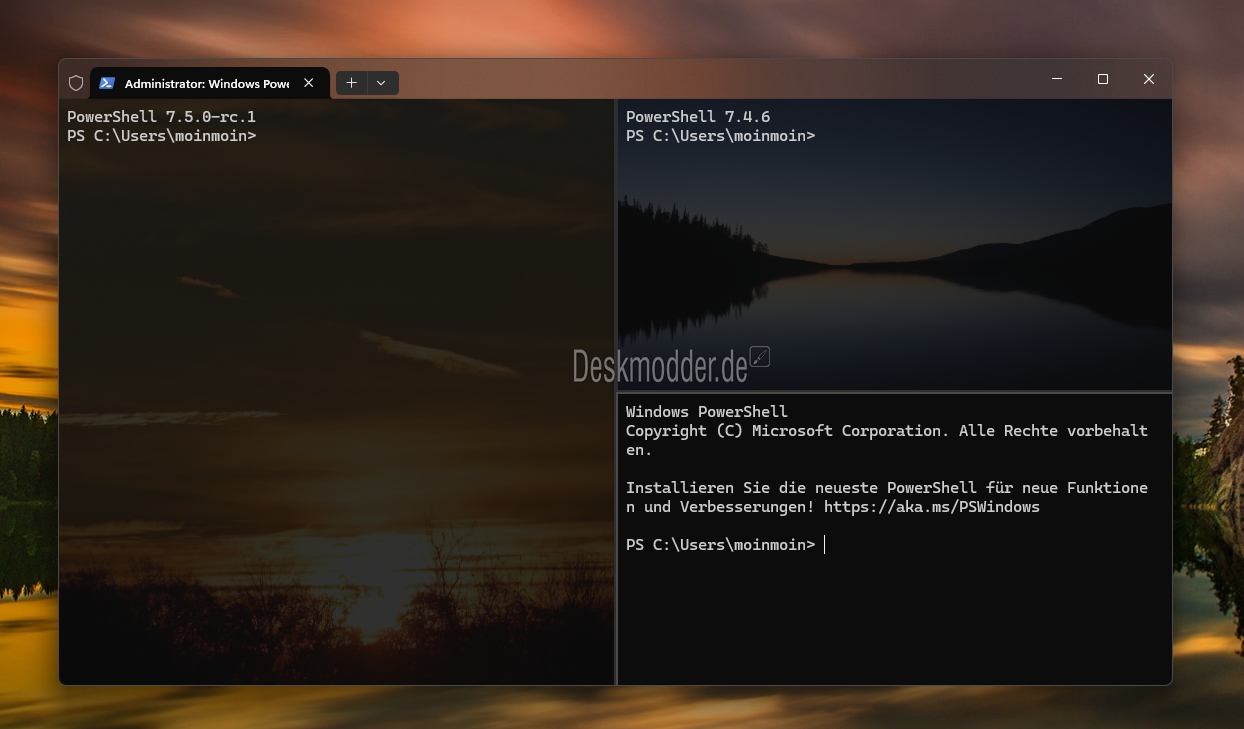This screenshot has height=729, width=1244.
Task: Click the PowerShell 7.4.6 version line
Action: 698,117
